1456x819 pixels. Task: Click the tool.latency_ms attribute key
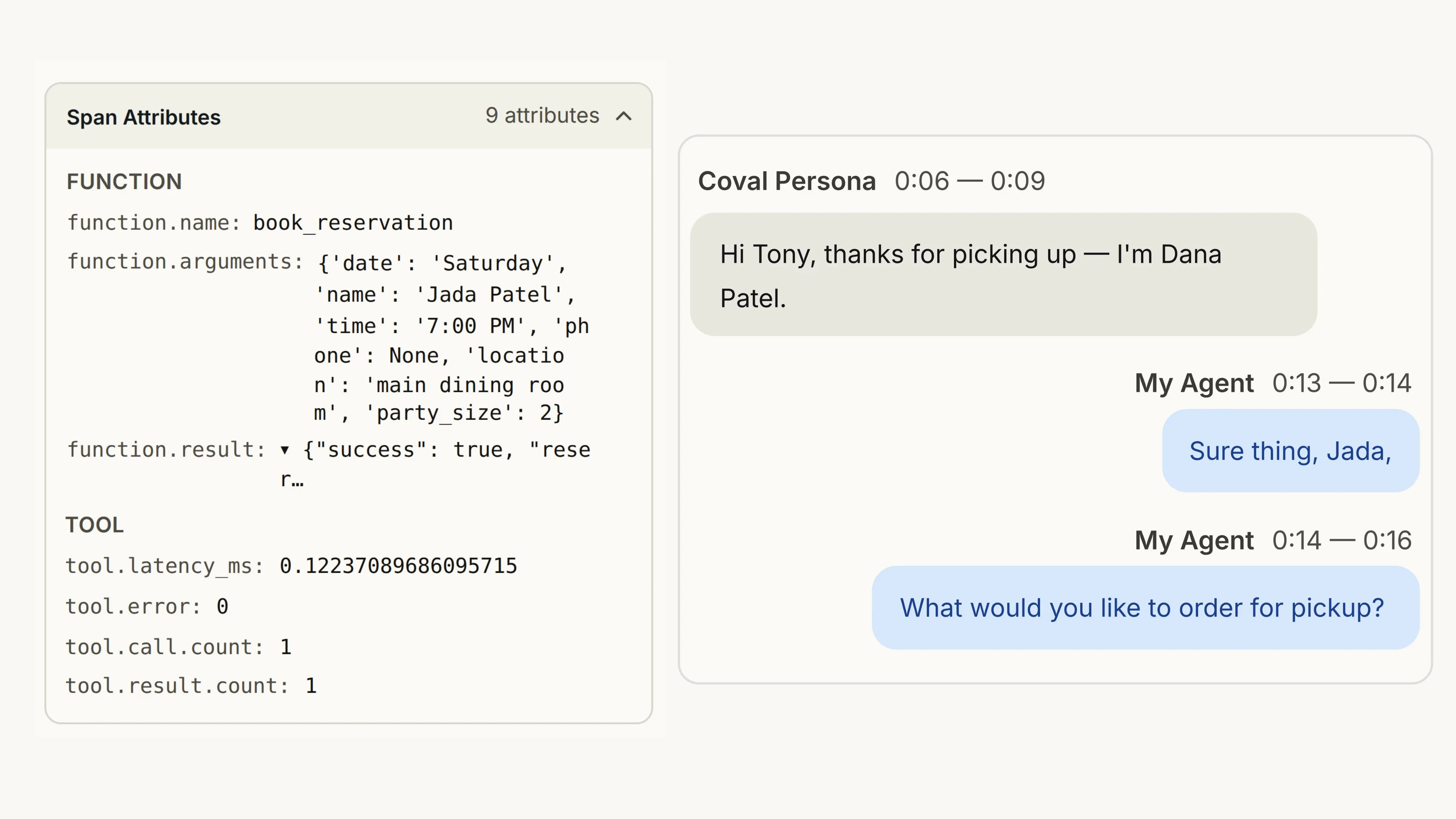pyautogui.click(x=165, y=566)
